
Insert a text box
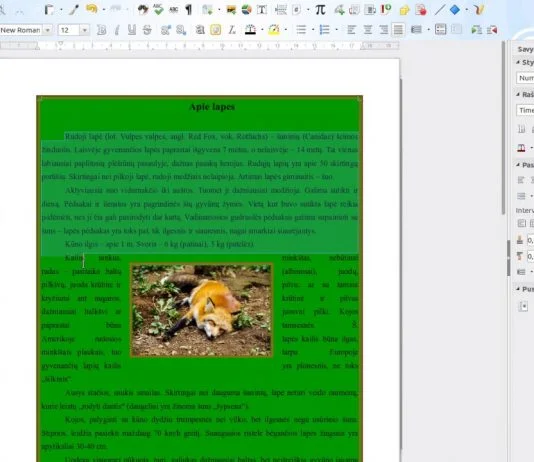262,10
